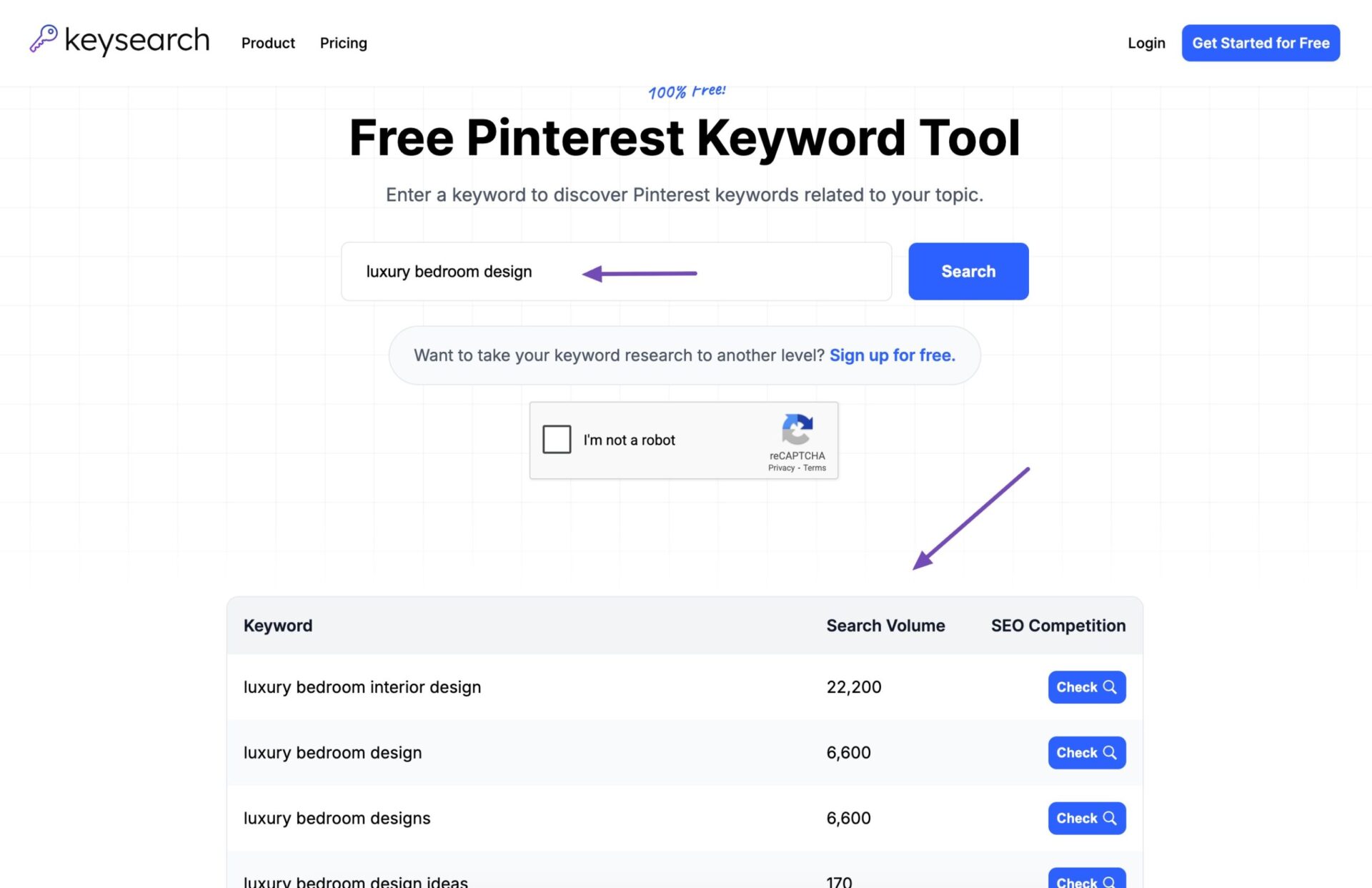Click the magnifier icon on the first Check button
Viewport: 1372px width, 888px height.
[x=1109, y=687]
